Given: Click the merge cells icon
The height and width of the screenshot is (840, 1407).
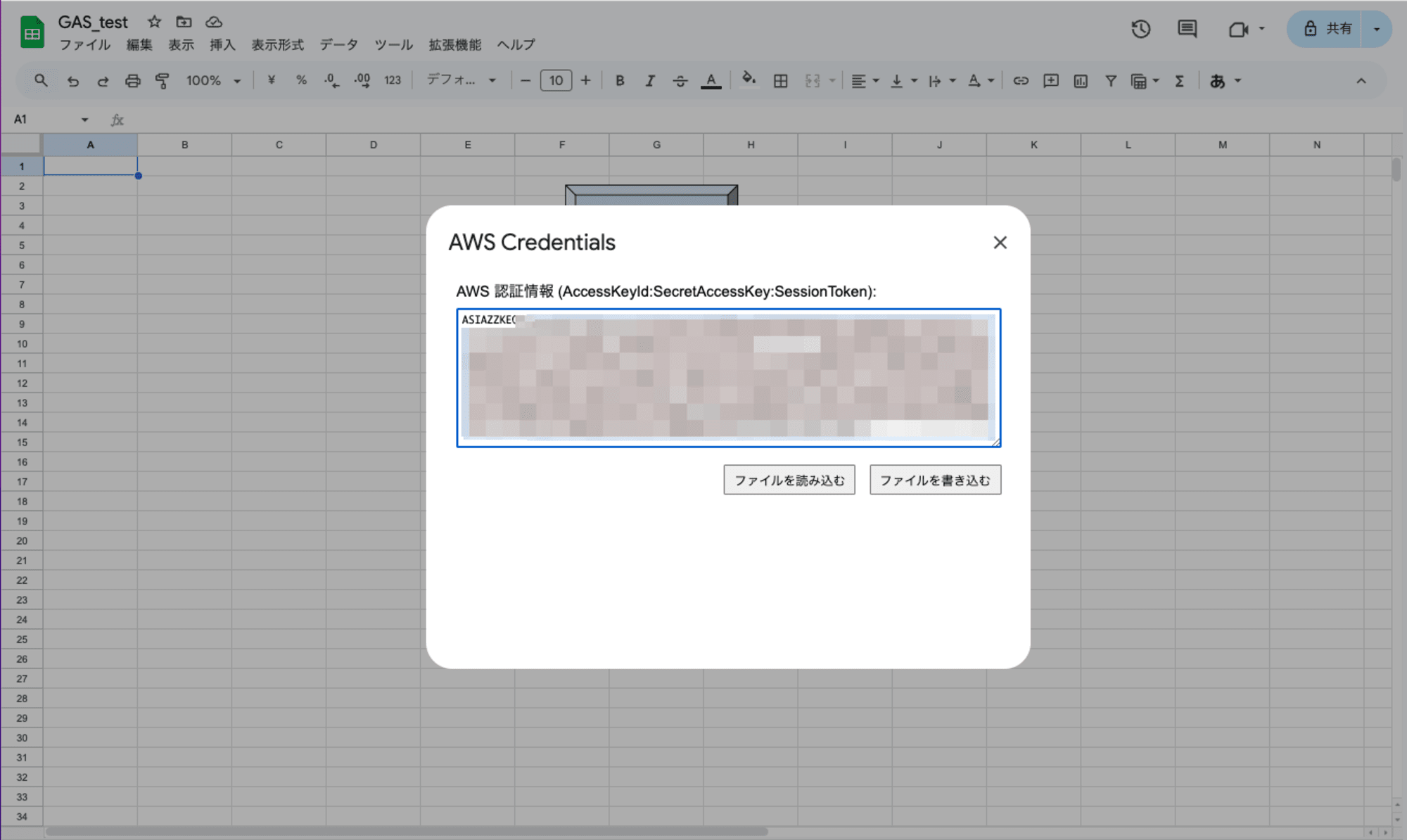Looking at the screenshot, I should point(813,81).
